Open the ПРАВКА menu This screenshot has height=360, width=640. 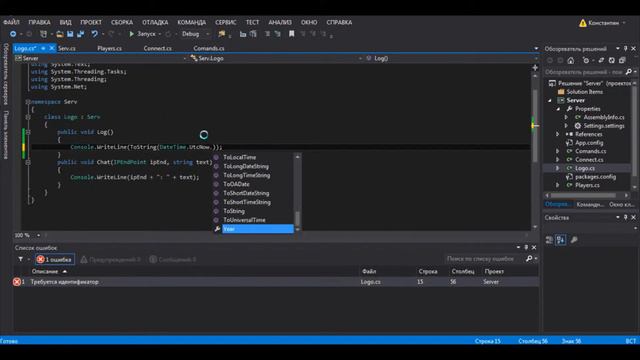pos(39,22)
